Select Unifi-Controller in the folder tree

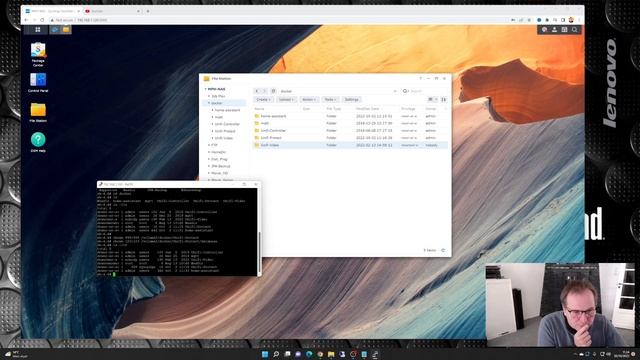[227, 124]
